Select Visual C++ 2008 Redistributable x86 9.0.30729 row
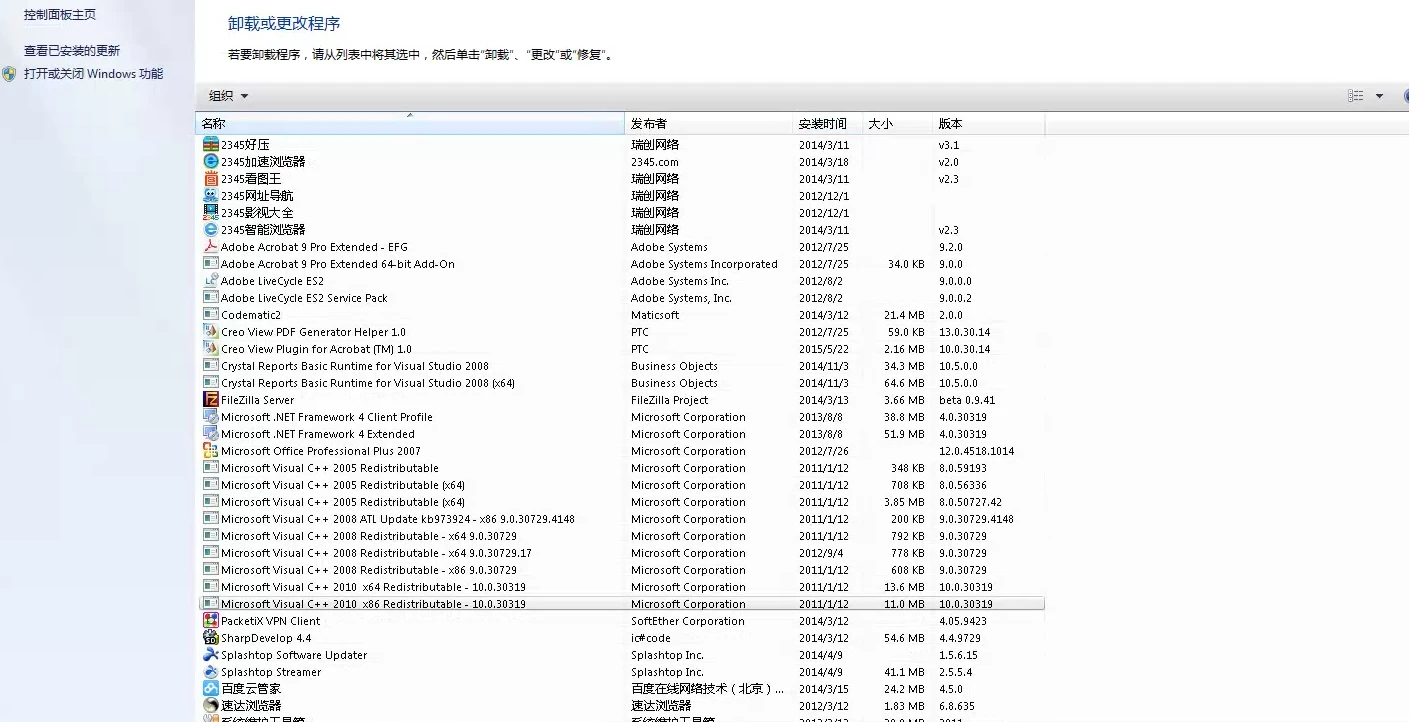The image size is (1409, 722). click(620, 570)
